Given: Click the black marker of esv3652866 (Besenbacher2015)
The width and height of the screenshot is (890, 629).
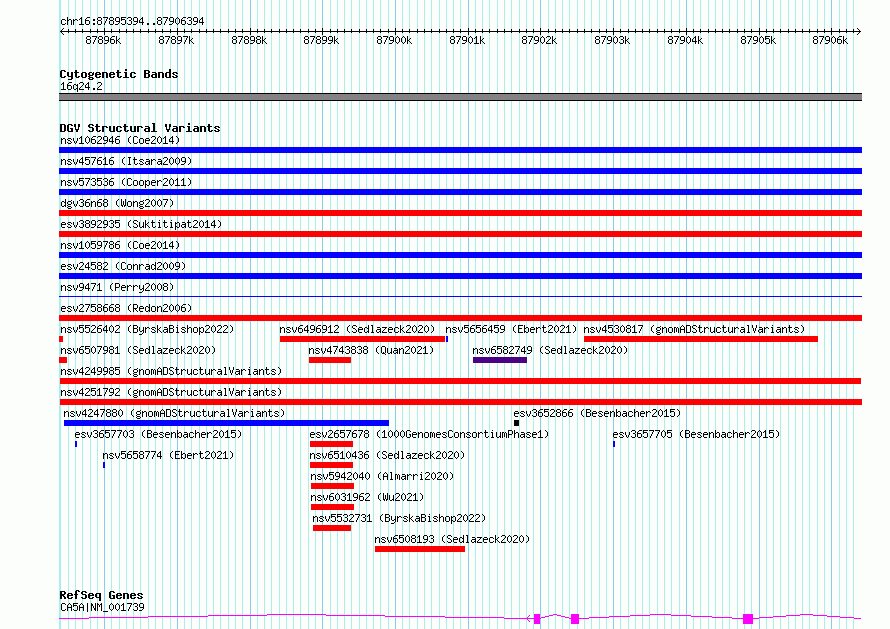Looking at the screenshot, I should click(x=517, y=423).
